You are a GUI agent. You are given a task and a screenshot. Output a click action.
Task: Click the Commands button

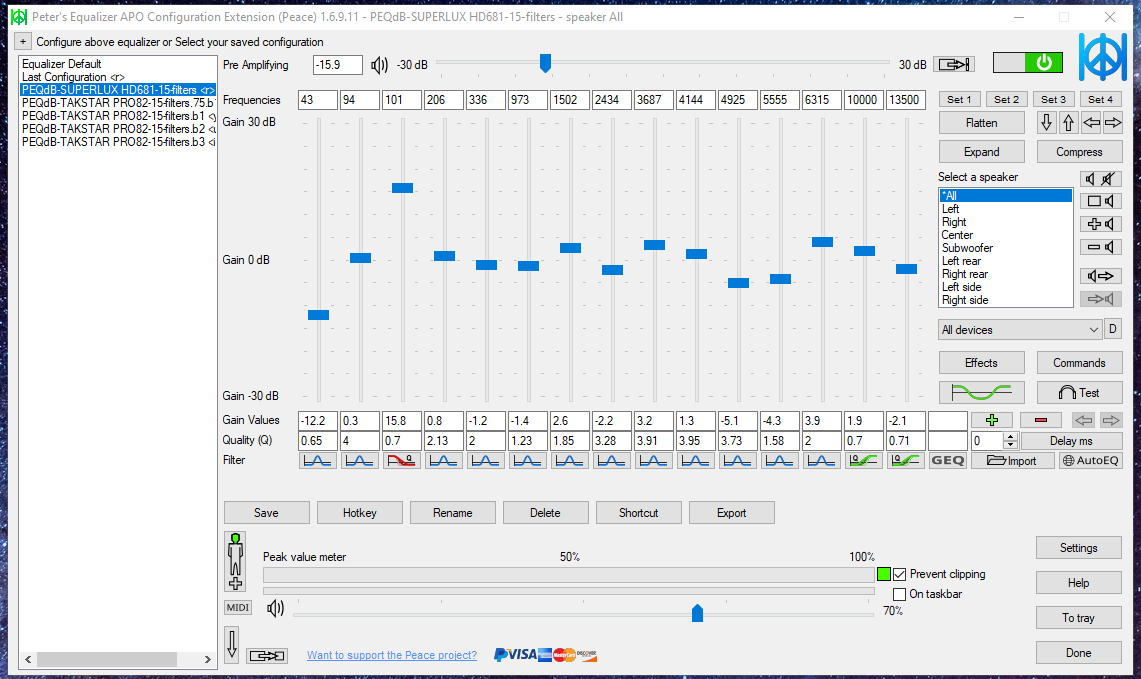[1079, 363]
